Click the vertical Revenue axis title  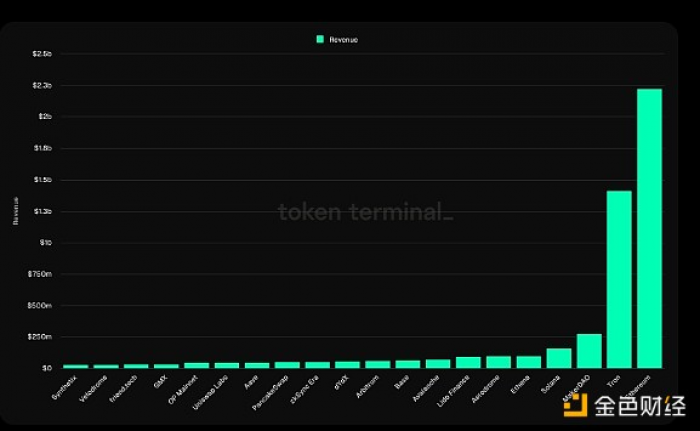coord(16,211)
